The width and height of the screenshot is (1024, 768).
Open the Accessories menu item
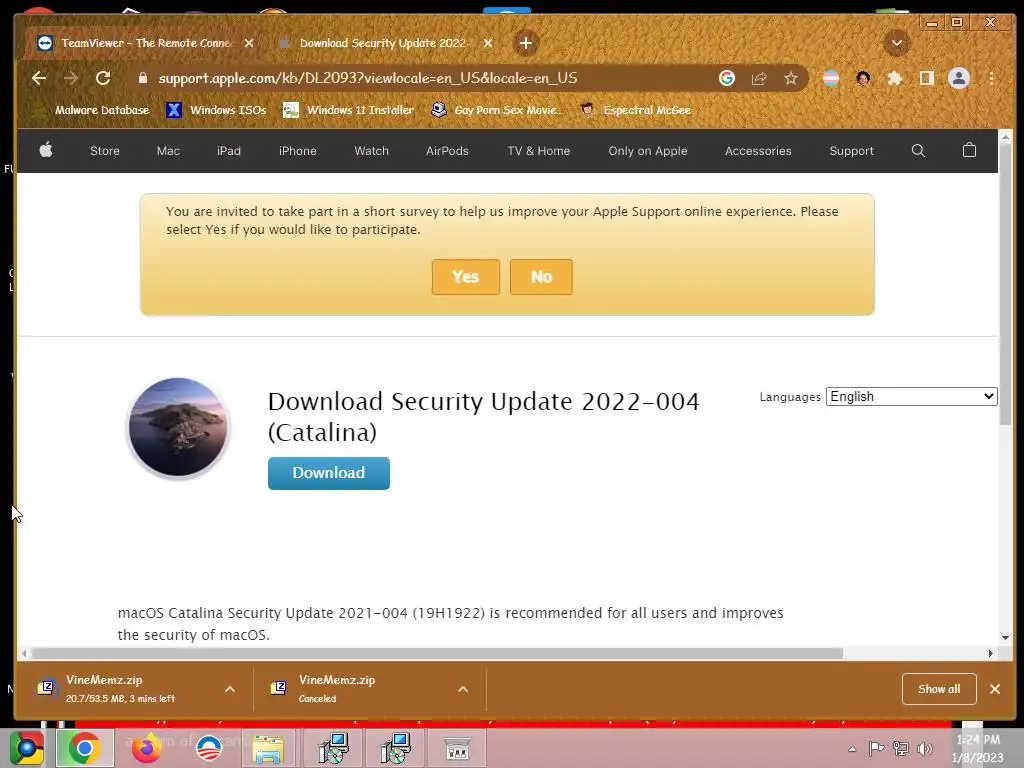click(x=758, y=151)
